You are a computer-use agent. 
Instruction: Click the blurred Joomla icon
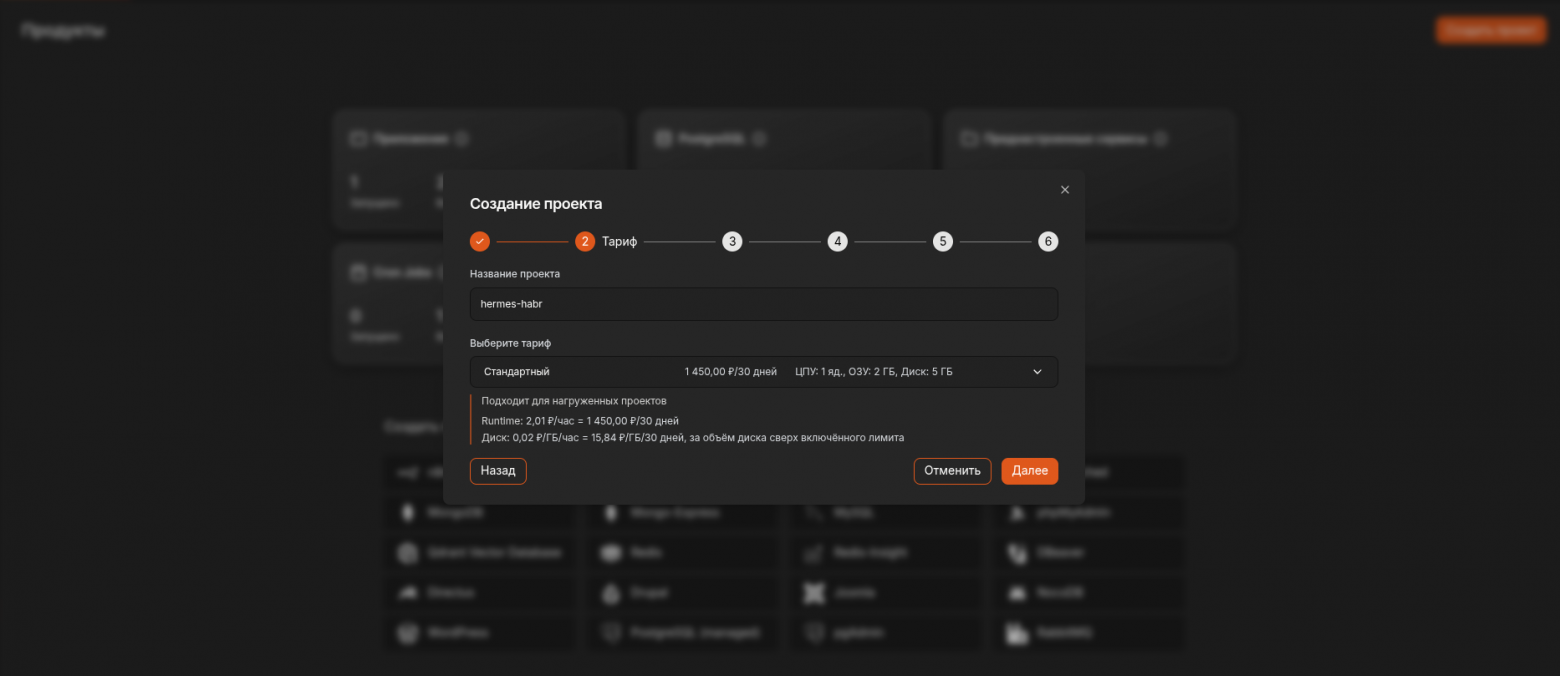[813, 593]
